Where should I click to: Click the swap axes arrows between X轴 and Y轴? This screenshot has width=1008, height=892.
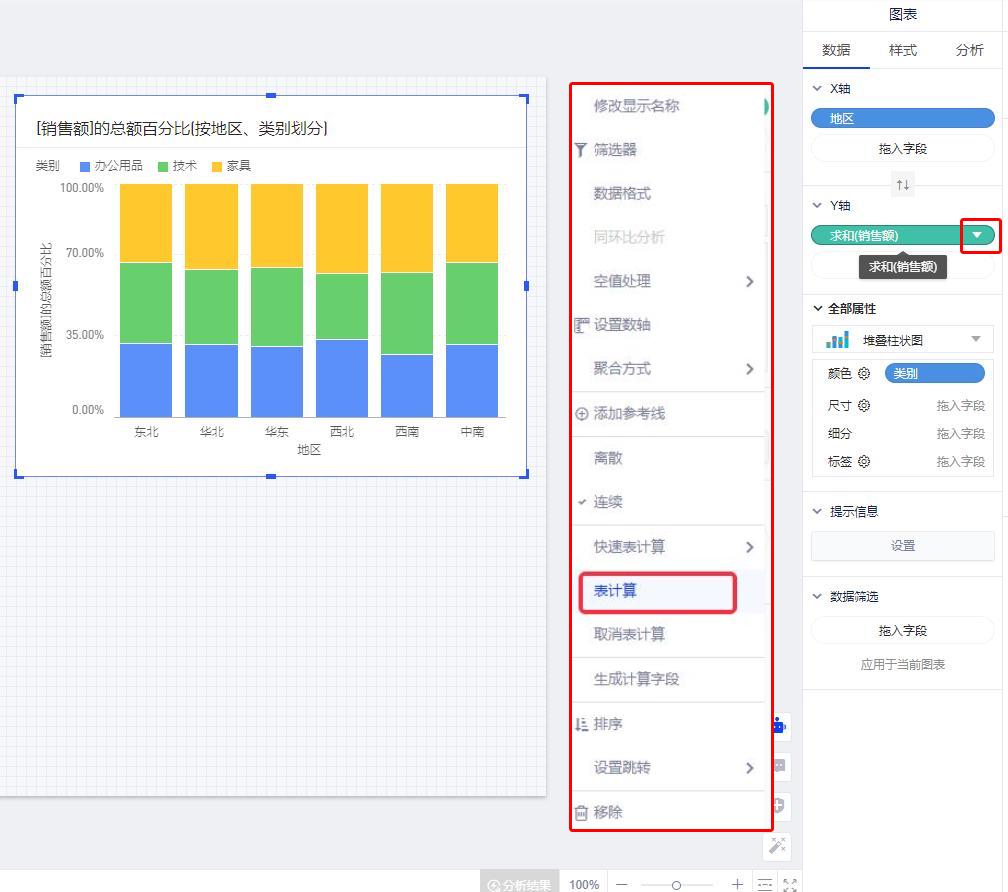click(902, 184)
